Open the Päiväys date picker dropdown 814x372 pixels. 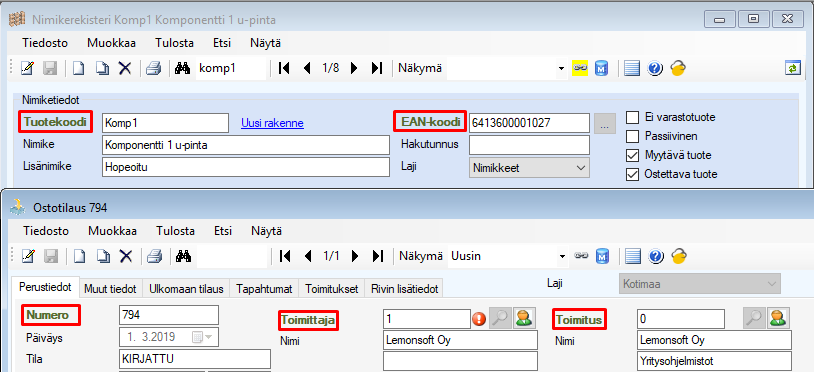(x=202, y=337)
